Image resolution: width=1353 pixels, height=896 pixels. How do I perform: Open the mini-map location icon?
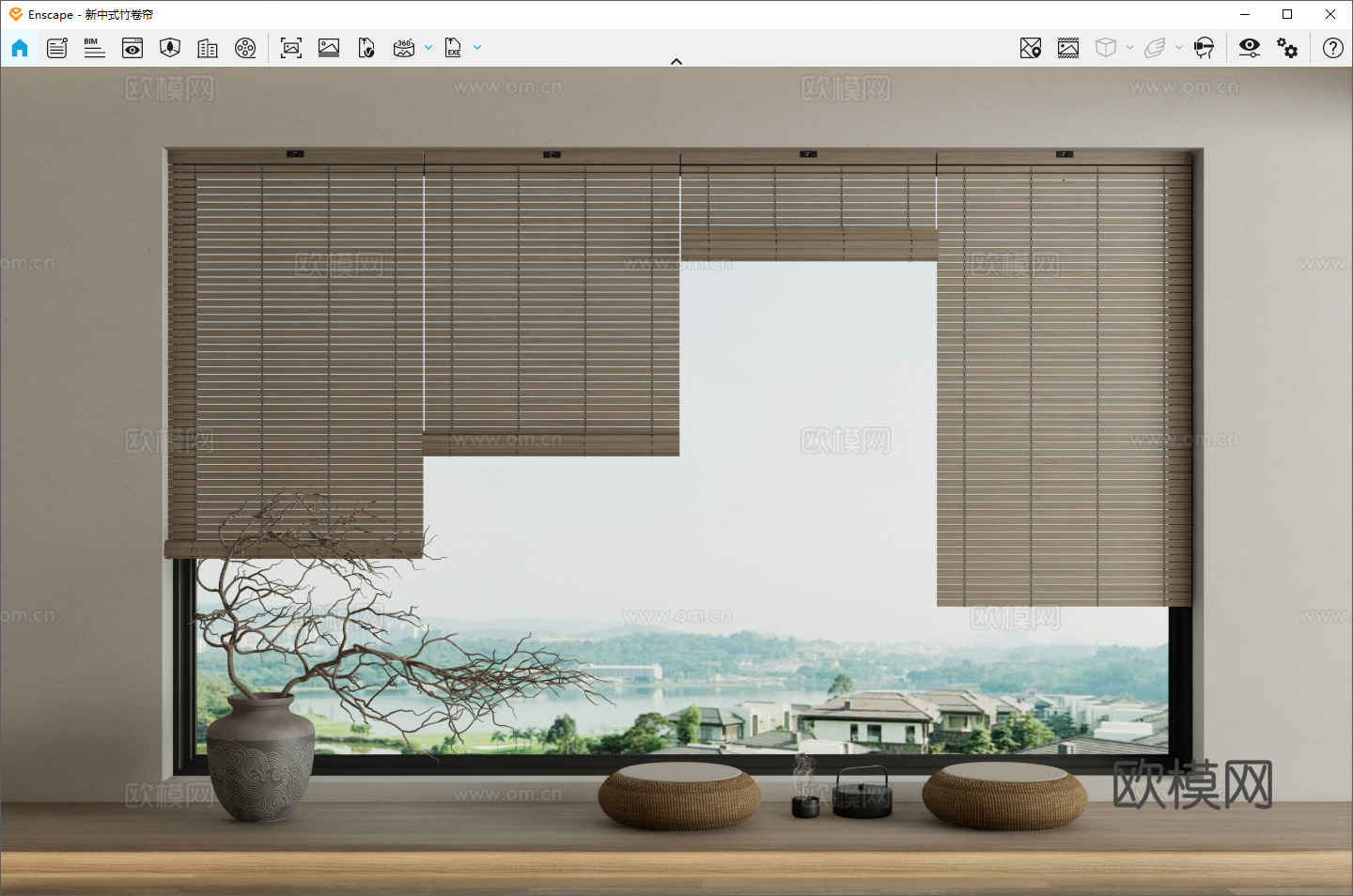pyautogui.click(x=1031, y=48)
